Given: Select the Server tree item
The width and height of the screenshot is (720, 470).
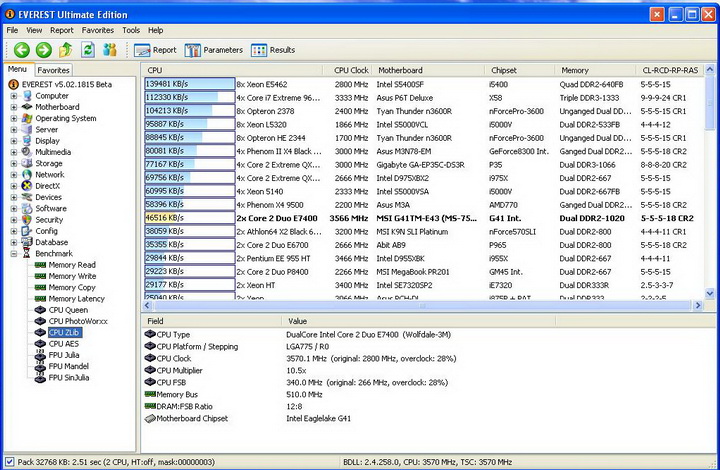Looking at the screenshot, I should click(46, 129).
